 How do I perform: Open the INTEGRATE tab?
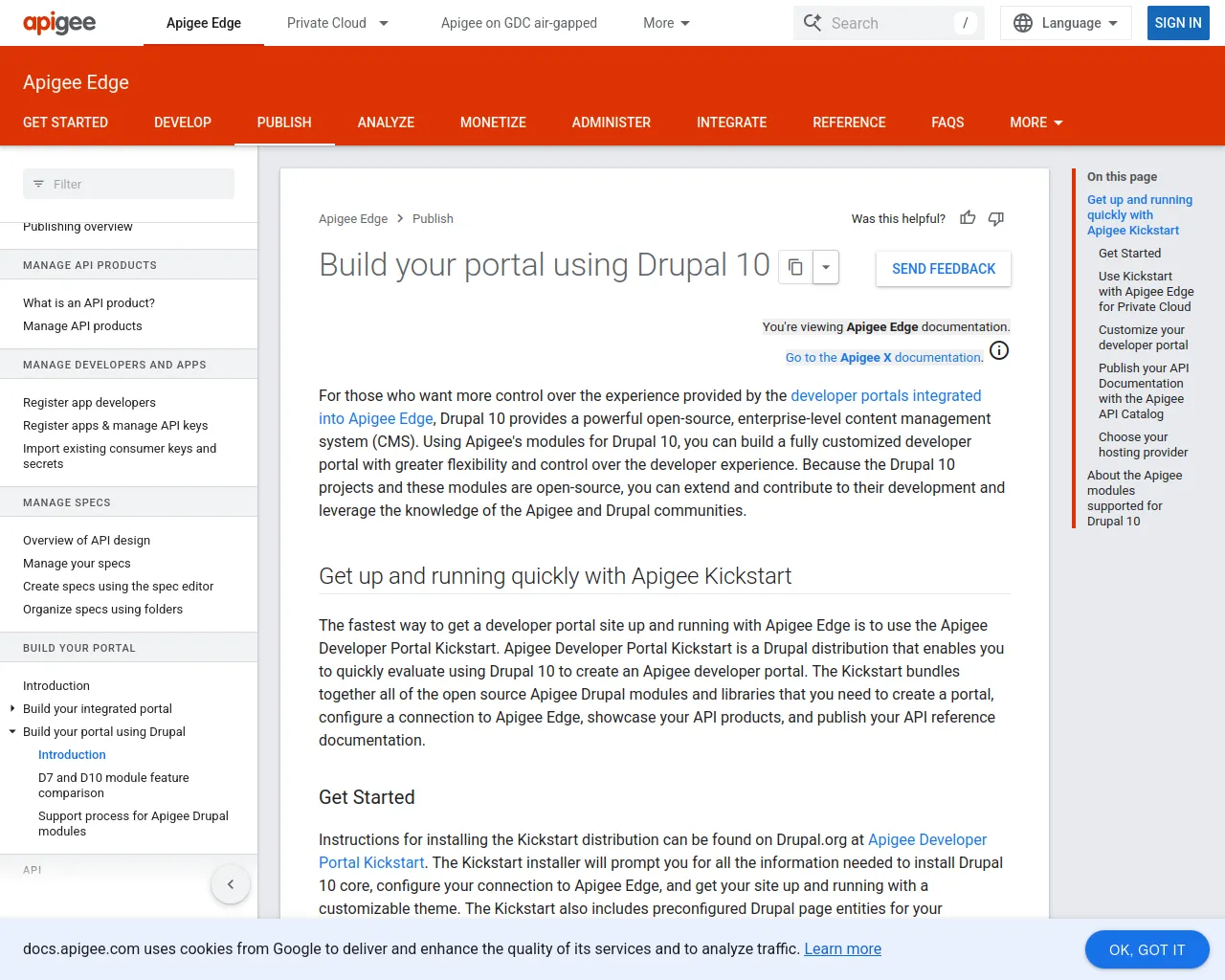tap(732, 122)
